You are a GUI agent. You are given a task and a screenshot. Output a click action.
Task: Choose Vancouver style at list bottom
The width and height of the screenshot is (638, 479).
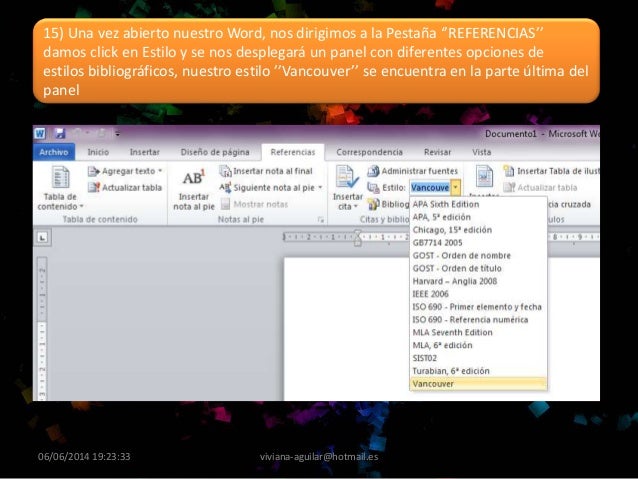tap(478, 384)
